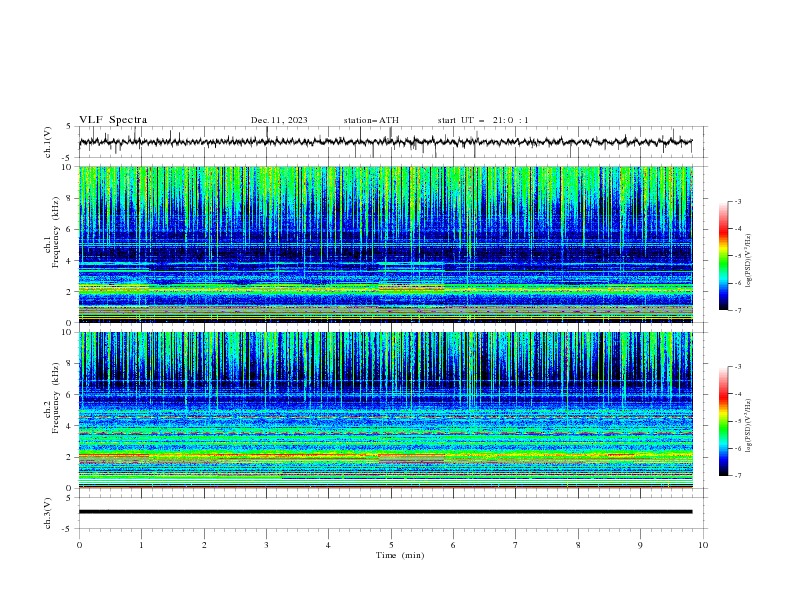Click the 'ch.1(V)' axis label
The width and height of the screenshot is (792, 612).
tap(48, 142)
